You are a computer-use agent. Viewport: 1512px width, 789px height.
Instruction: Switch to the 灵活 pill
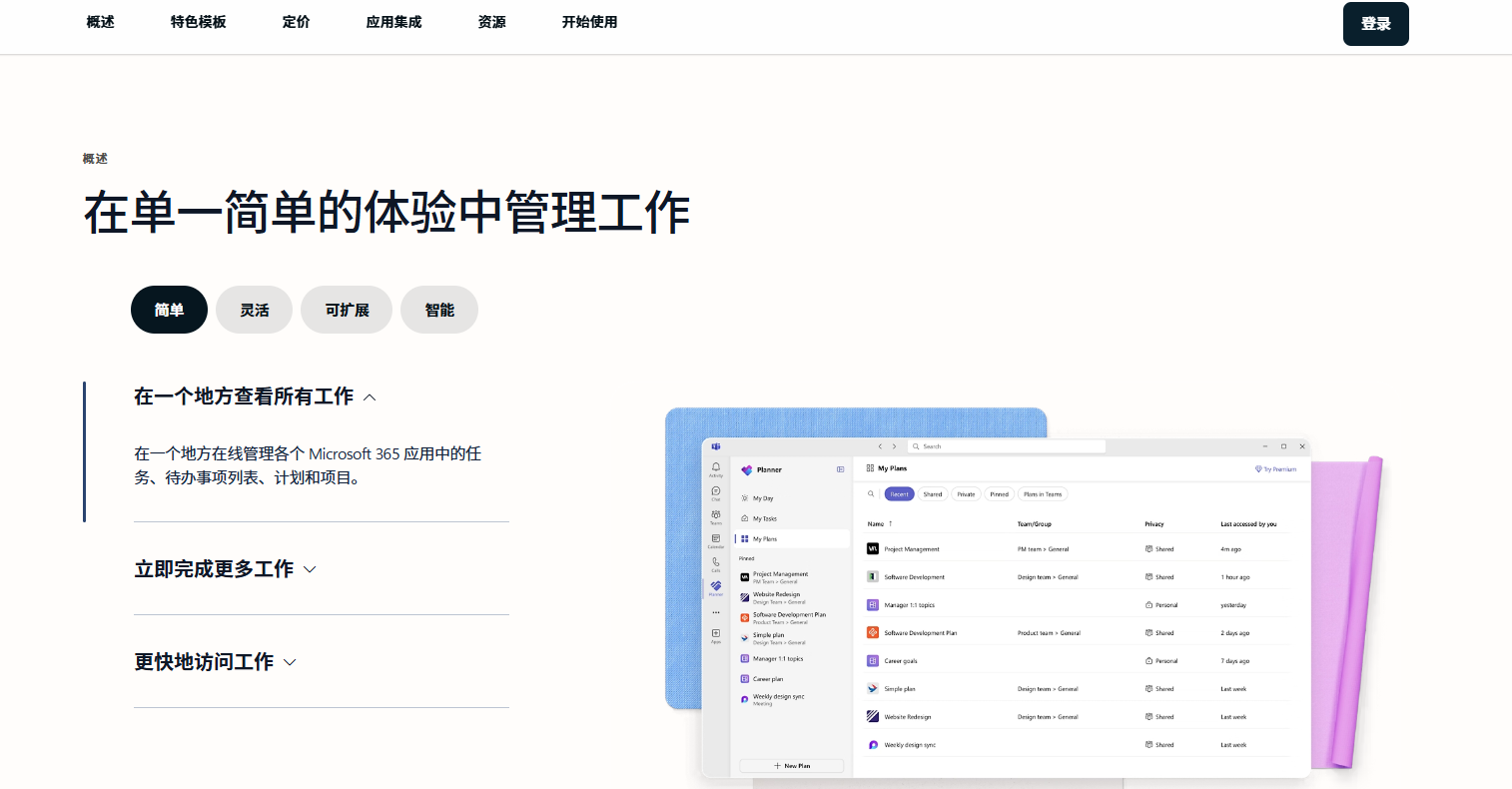[x=254, y=310]
